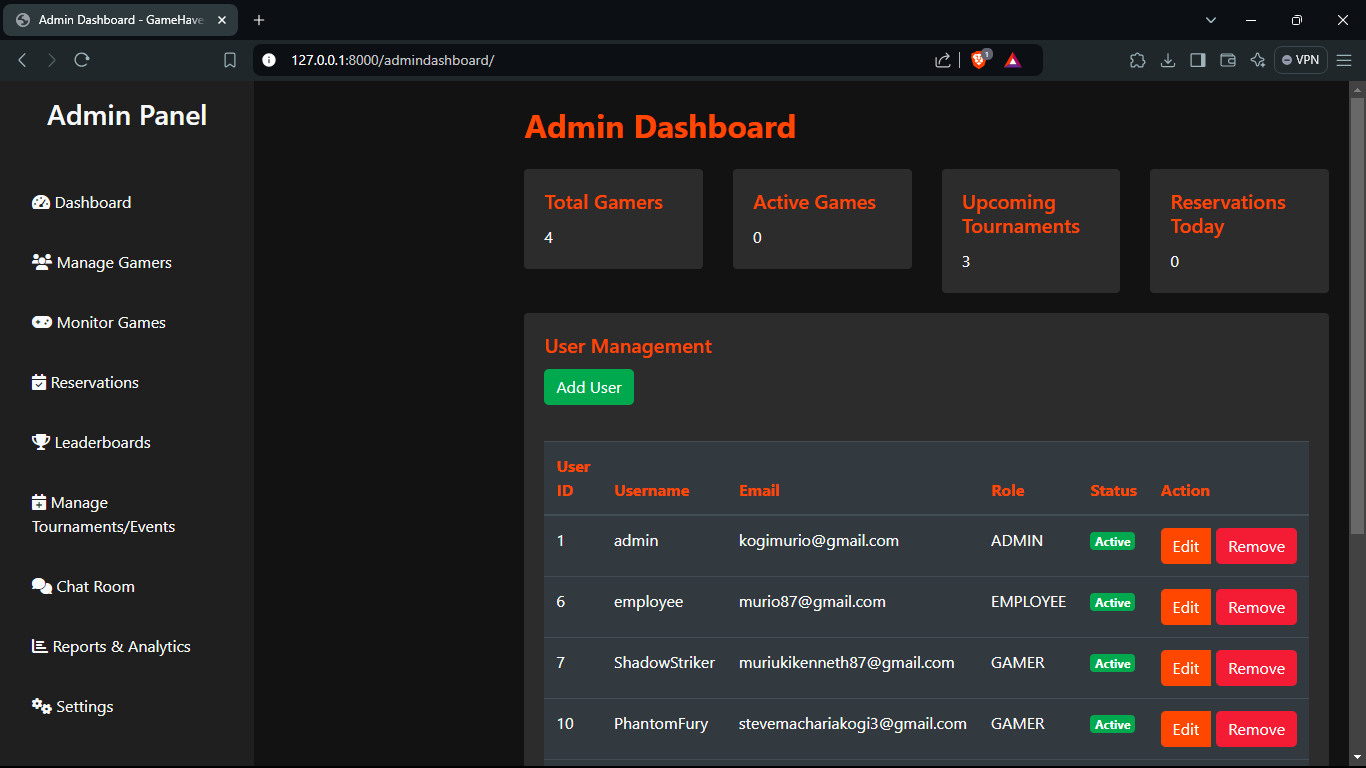Open the Extensions puzzle icon

(1138, 60)
